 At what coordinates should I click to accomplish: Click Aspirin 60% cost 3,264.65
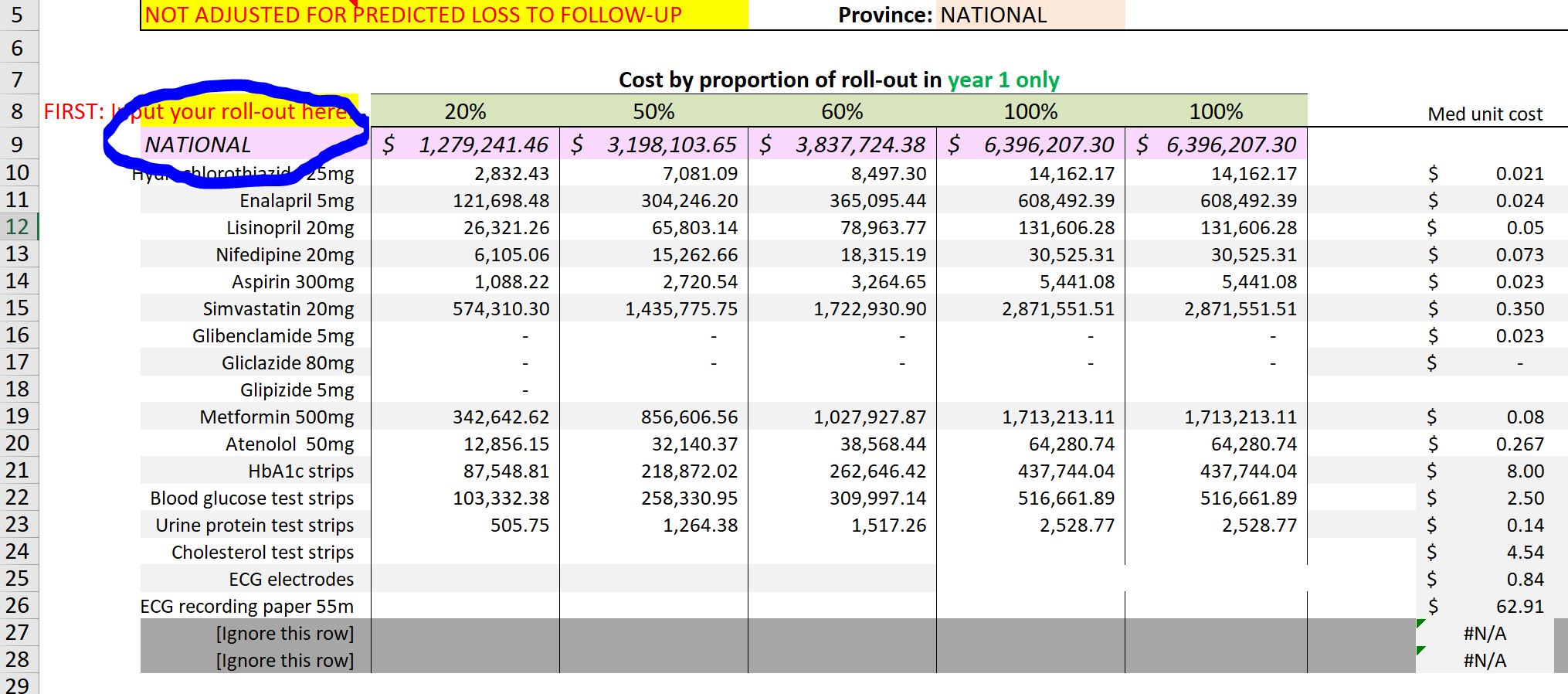click(888, 282)
